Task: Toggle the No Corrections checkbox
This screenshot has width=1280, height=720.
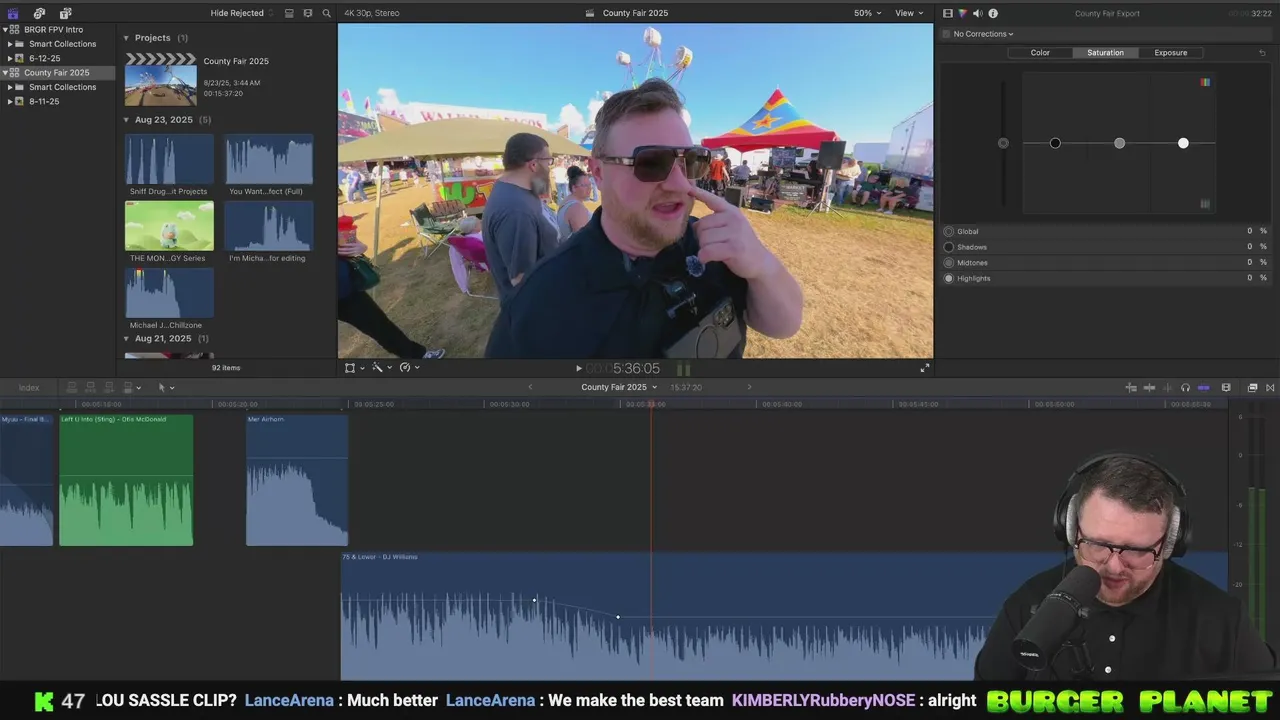Action: (x=946, y=34)
